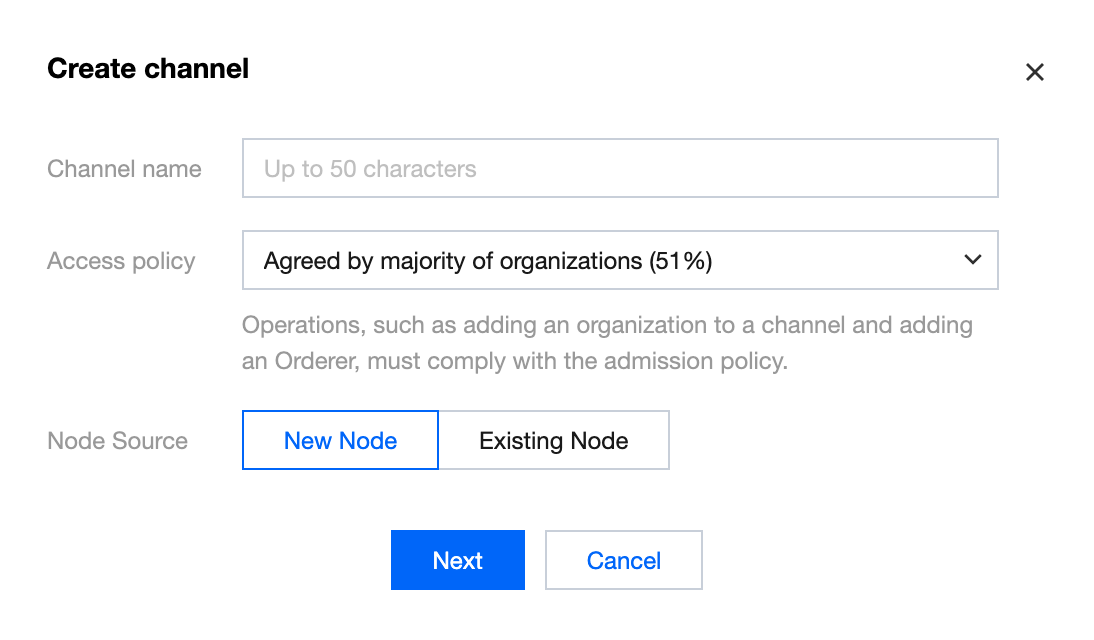Click the X icon at dialog corner
The width and height of the screenshot is (1094, 640).
tap(1034, 72)
